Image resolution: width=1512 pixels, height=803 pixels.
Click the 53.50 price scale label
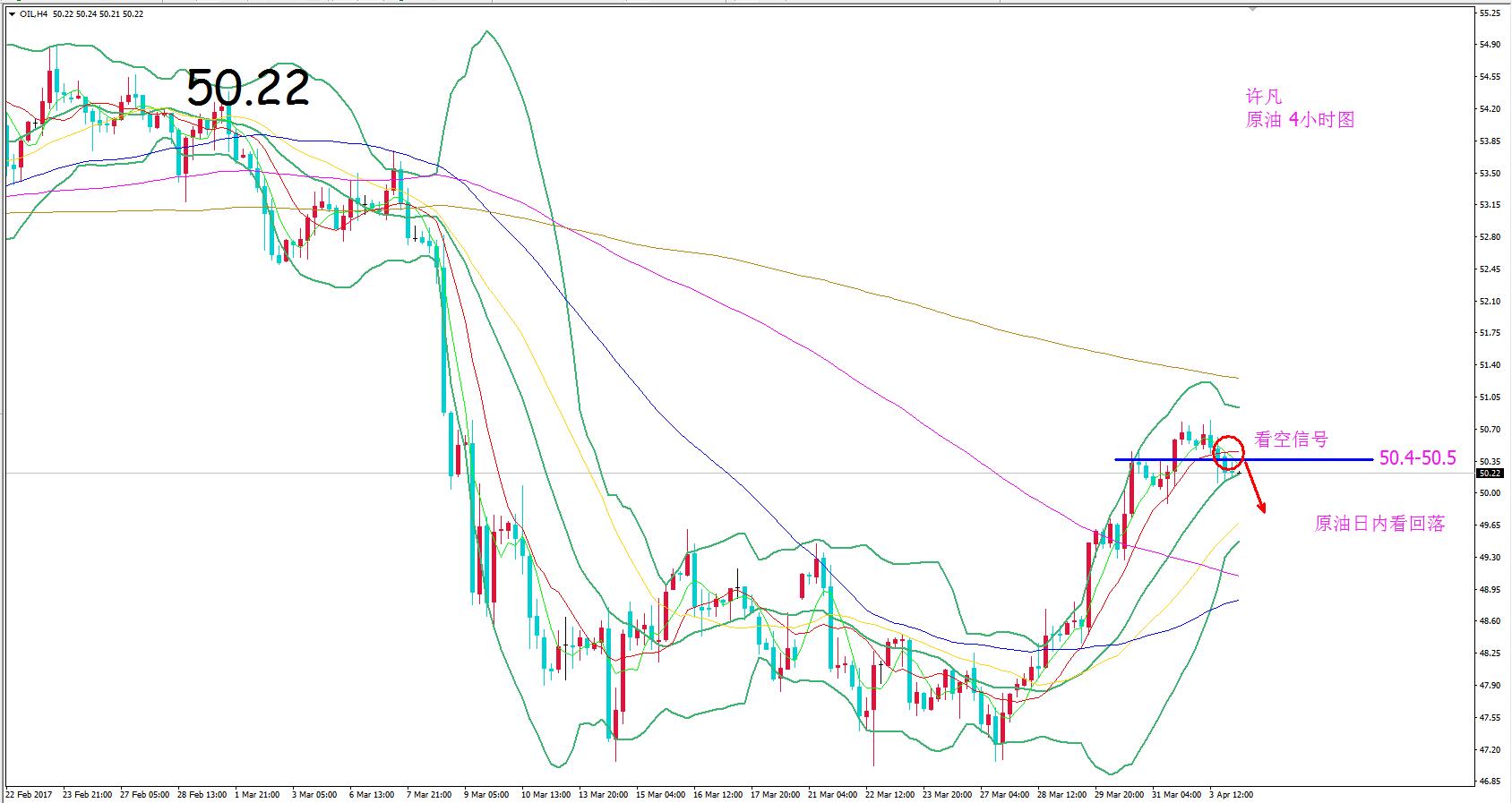point(1491,174)
